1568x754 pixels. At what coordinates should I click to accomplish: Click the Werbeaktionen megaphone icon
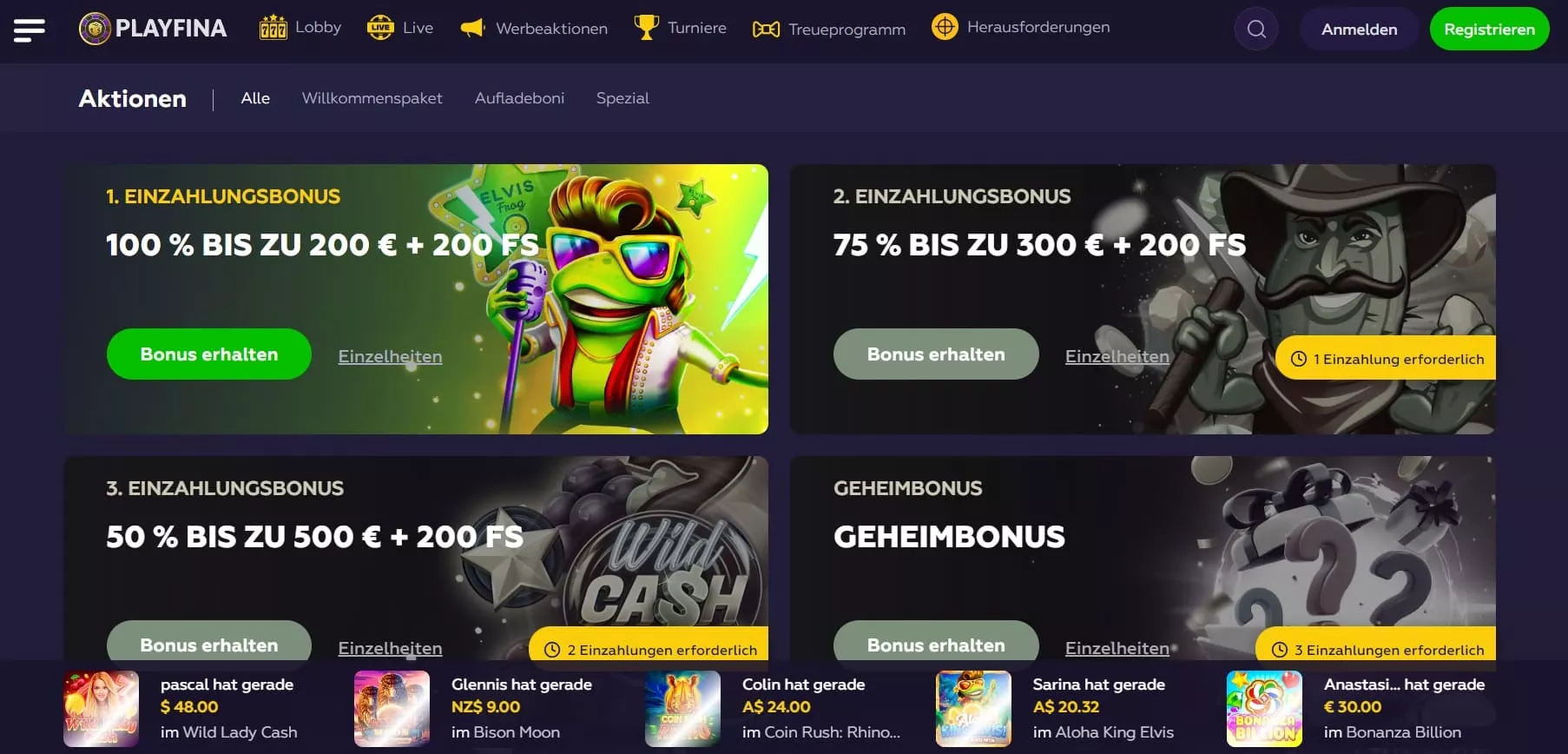(x=472, y=28)
